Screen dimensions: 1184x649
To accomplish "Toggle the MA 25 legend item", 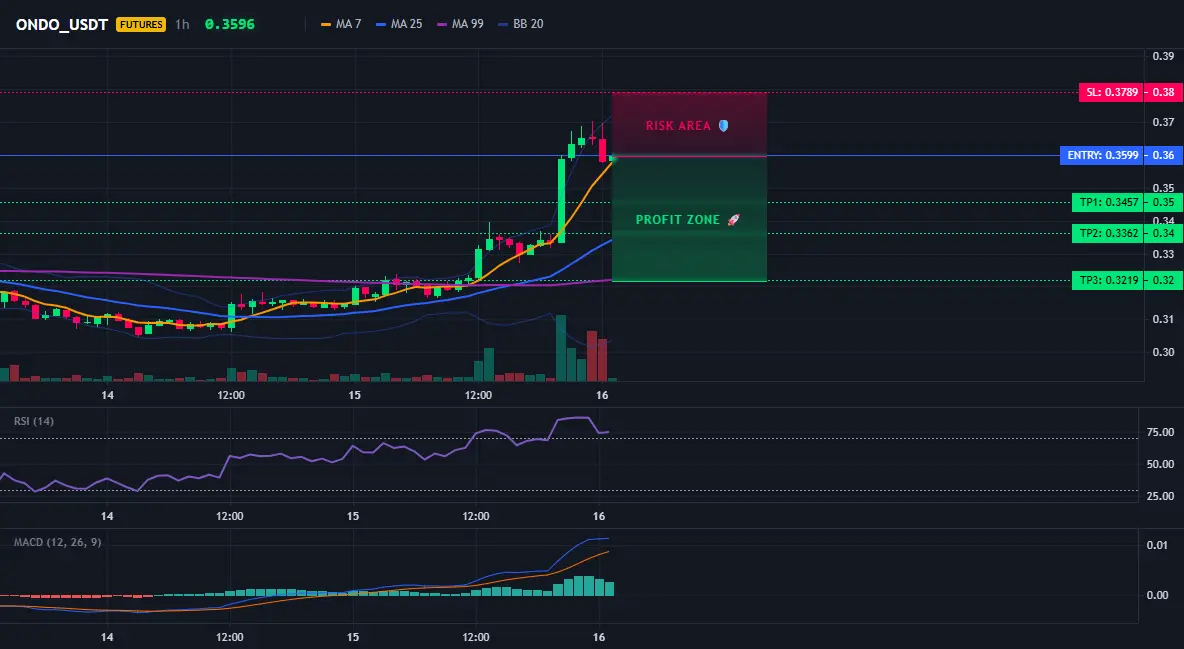I will 399,24.
